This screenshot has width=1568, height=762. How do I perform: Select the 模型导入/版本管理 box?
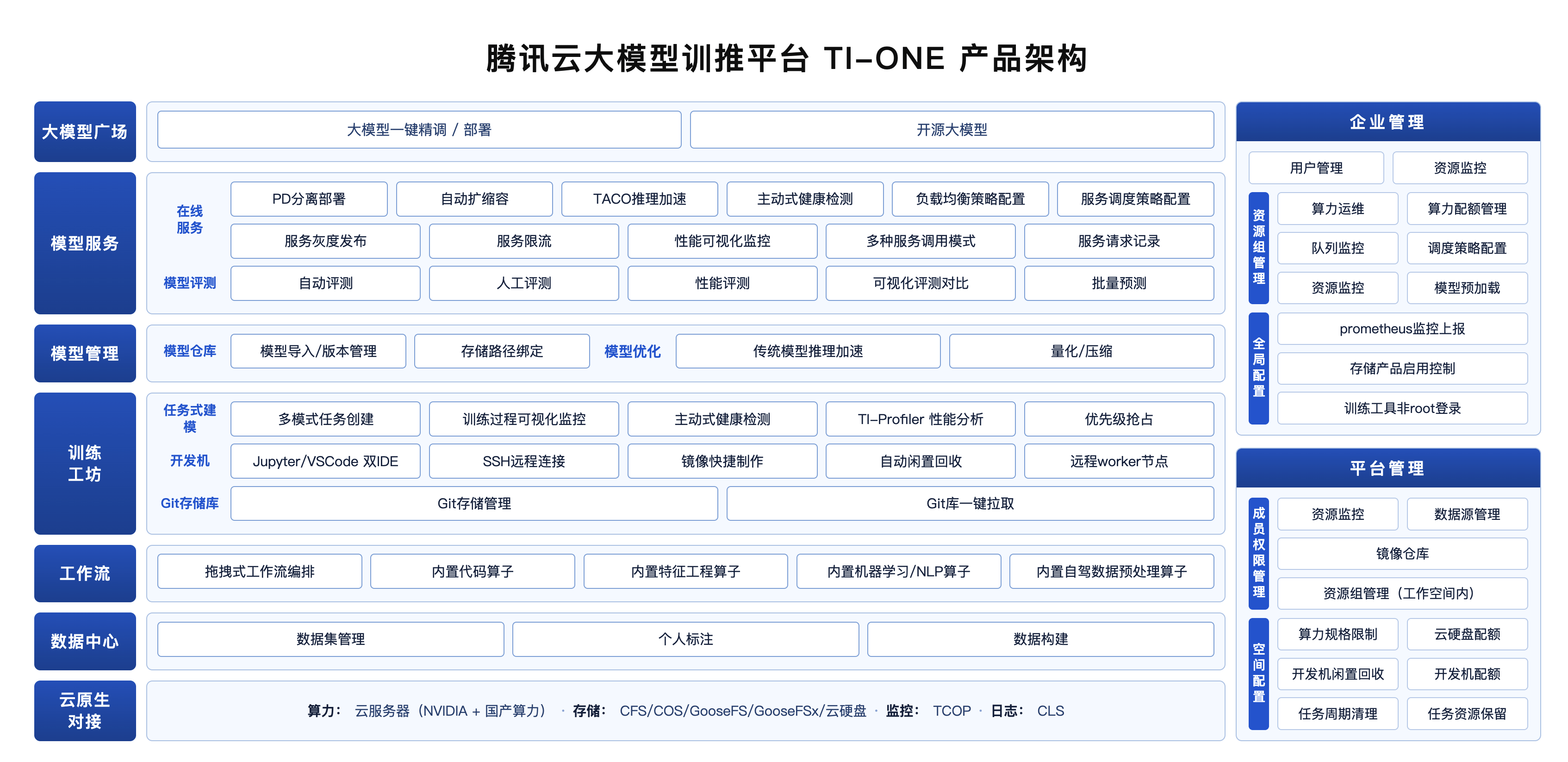(x=318, y=351)
